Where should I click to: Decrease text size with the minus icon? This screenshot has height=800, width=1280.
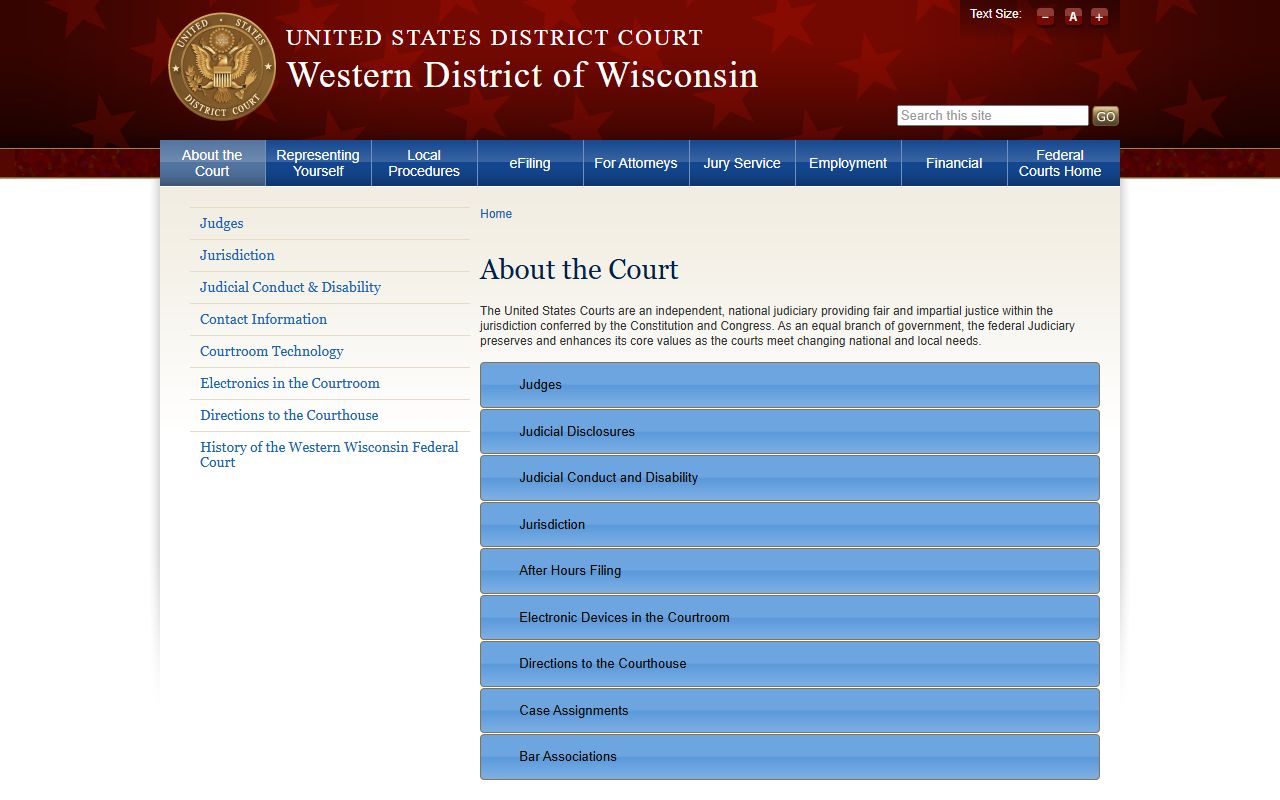tap(1045, 16)
